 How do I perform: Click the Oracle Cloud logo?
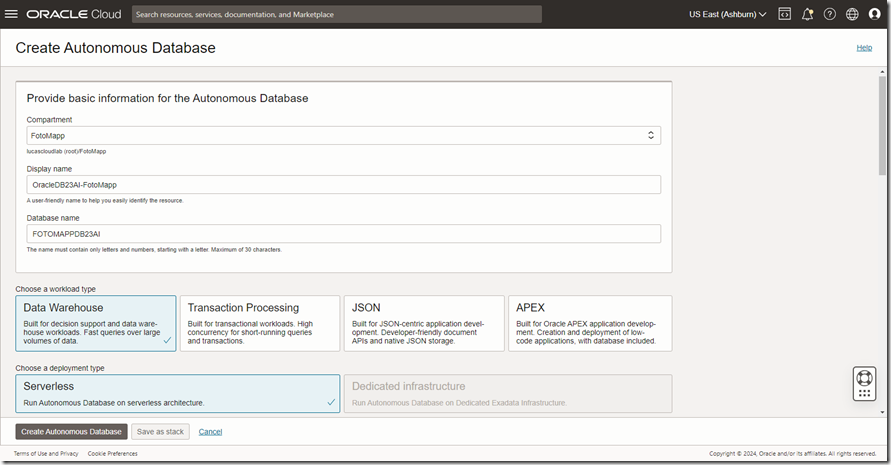(74, 14)
